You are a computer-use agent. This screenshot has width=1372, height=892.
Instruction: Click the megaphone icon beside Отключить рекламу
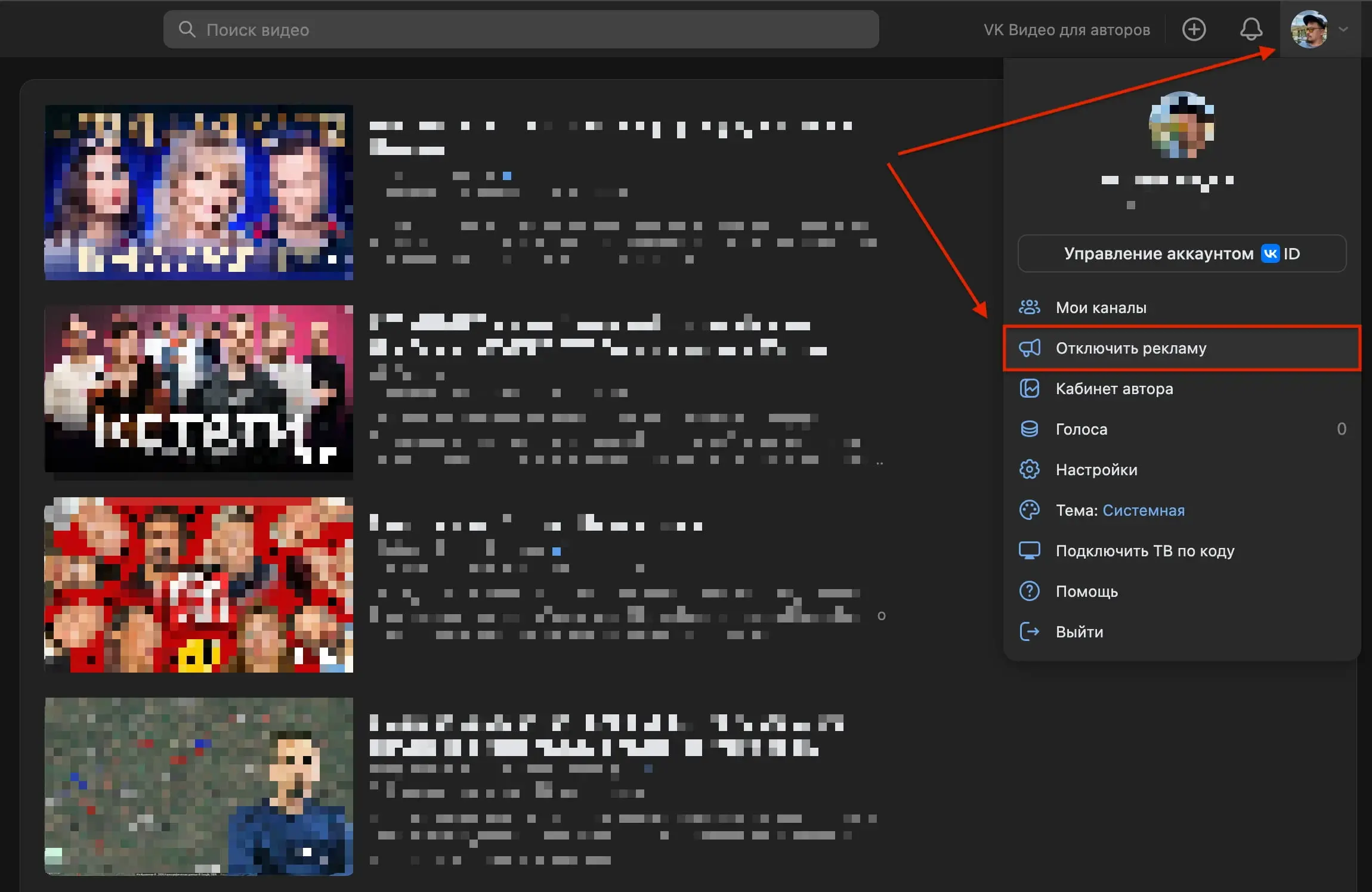point(1029,348)
